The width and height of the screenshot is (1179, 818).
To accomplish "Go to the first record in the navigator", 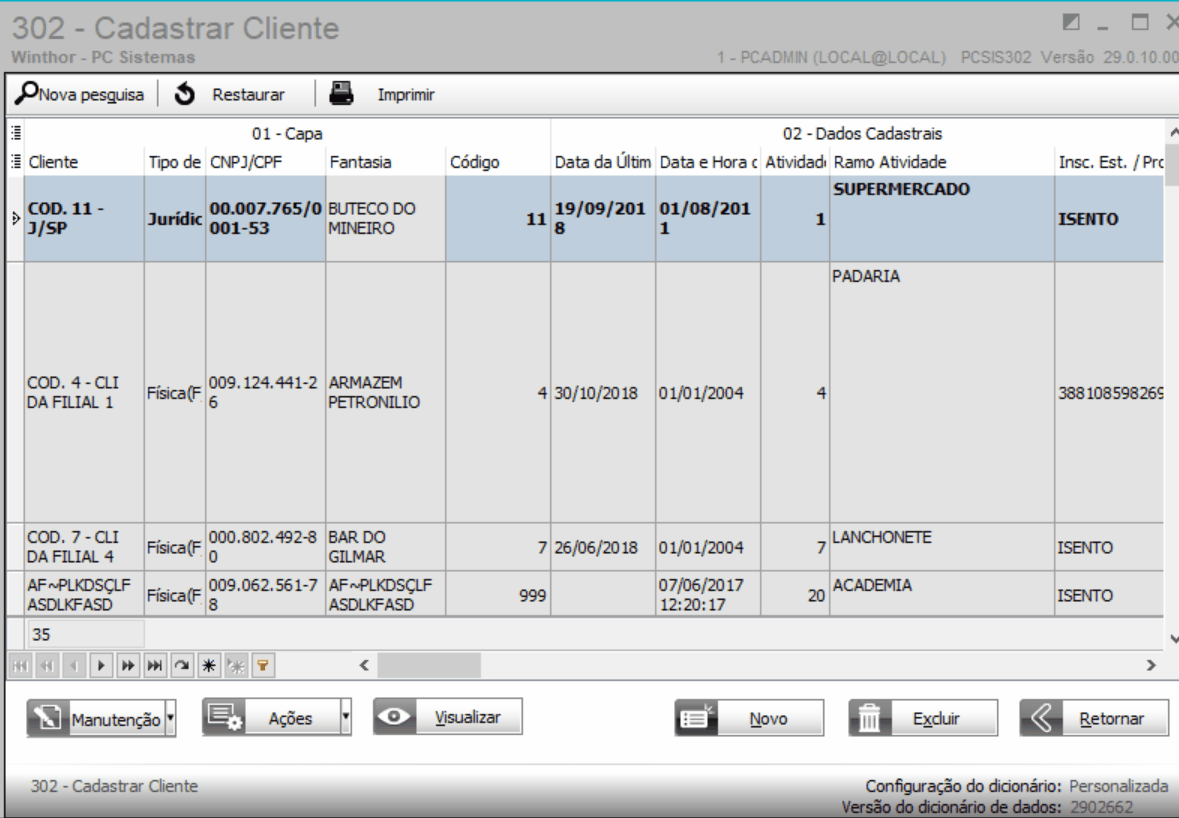I will point(20,665).
